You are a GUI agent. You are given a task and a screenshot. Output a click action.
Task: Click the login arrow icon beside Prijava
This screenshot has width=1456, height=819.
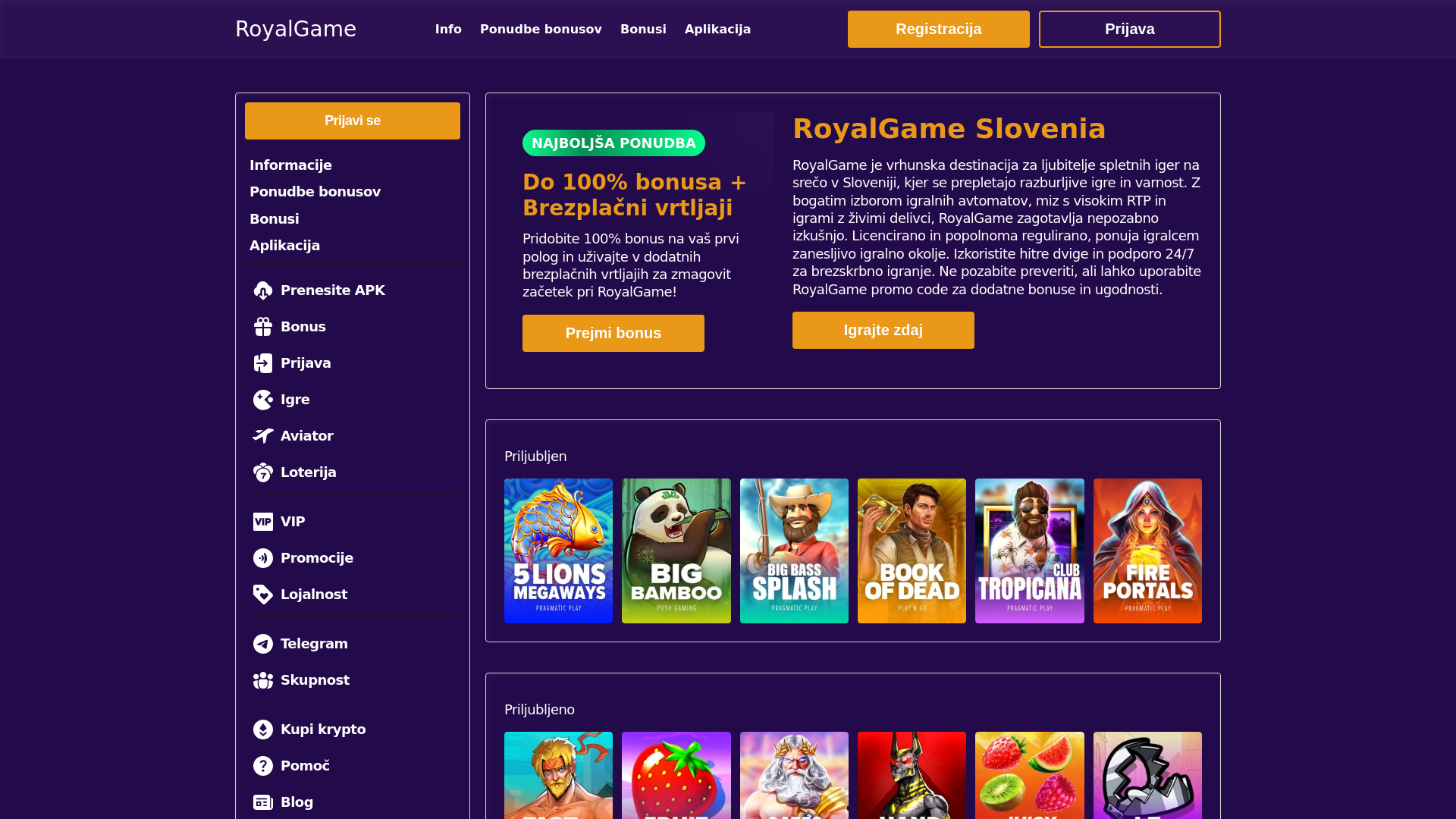(x=263, y=363)
